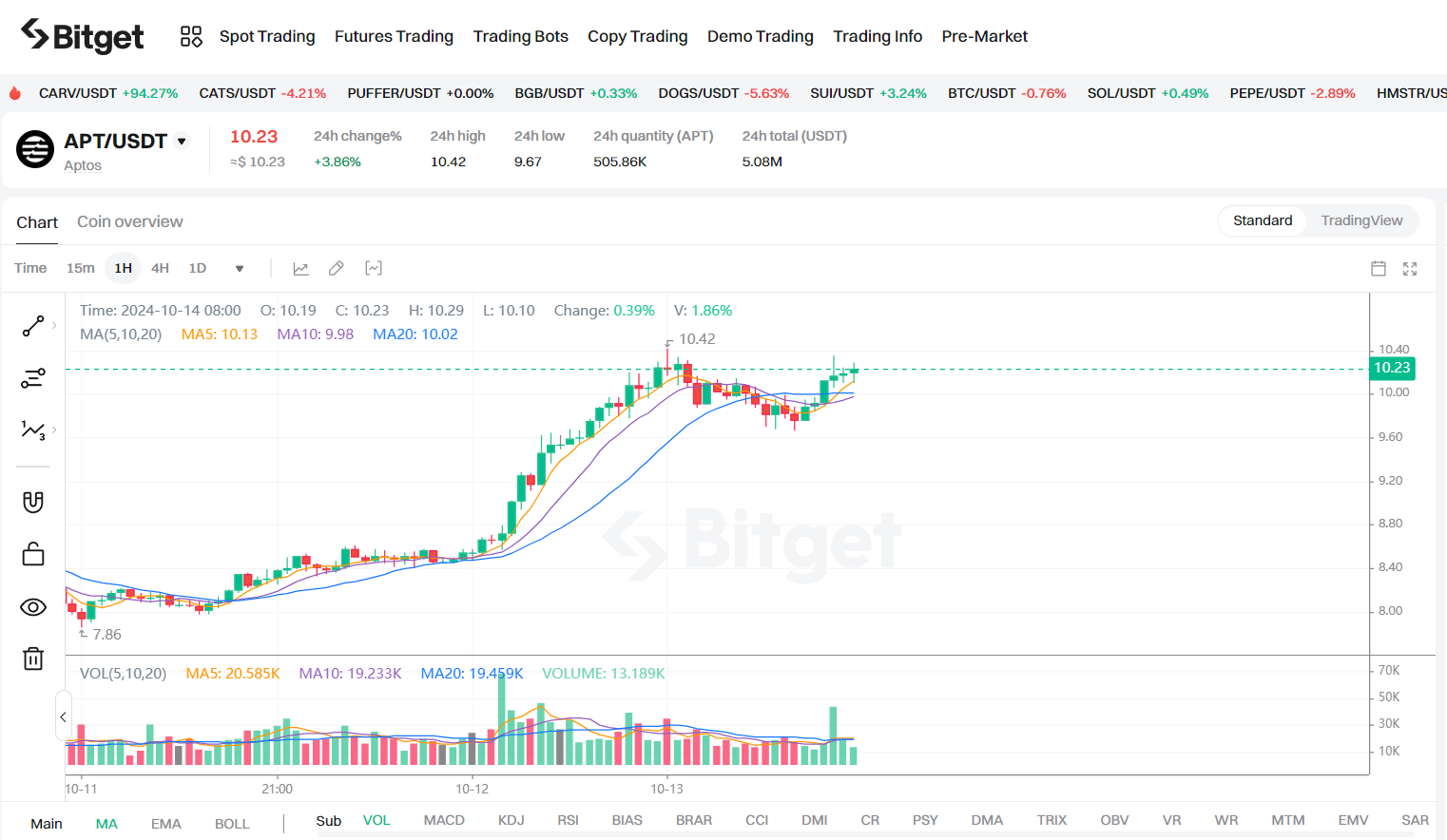The height and width of the screenshot is (840, 1447).
Task: Toggle MA main indicator
Action: point(106,824)
